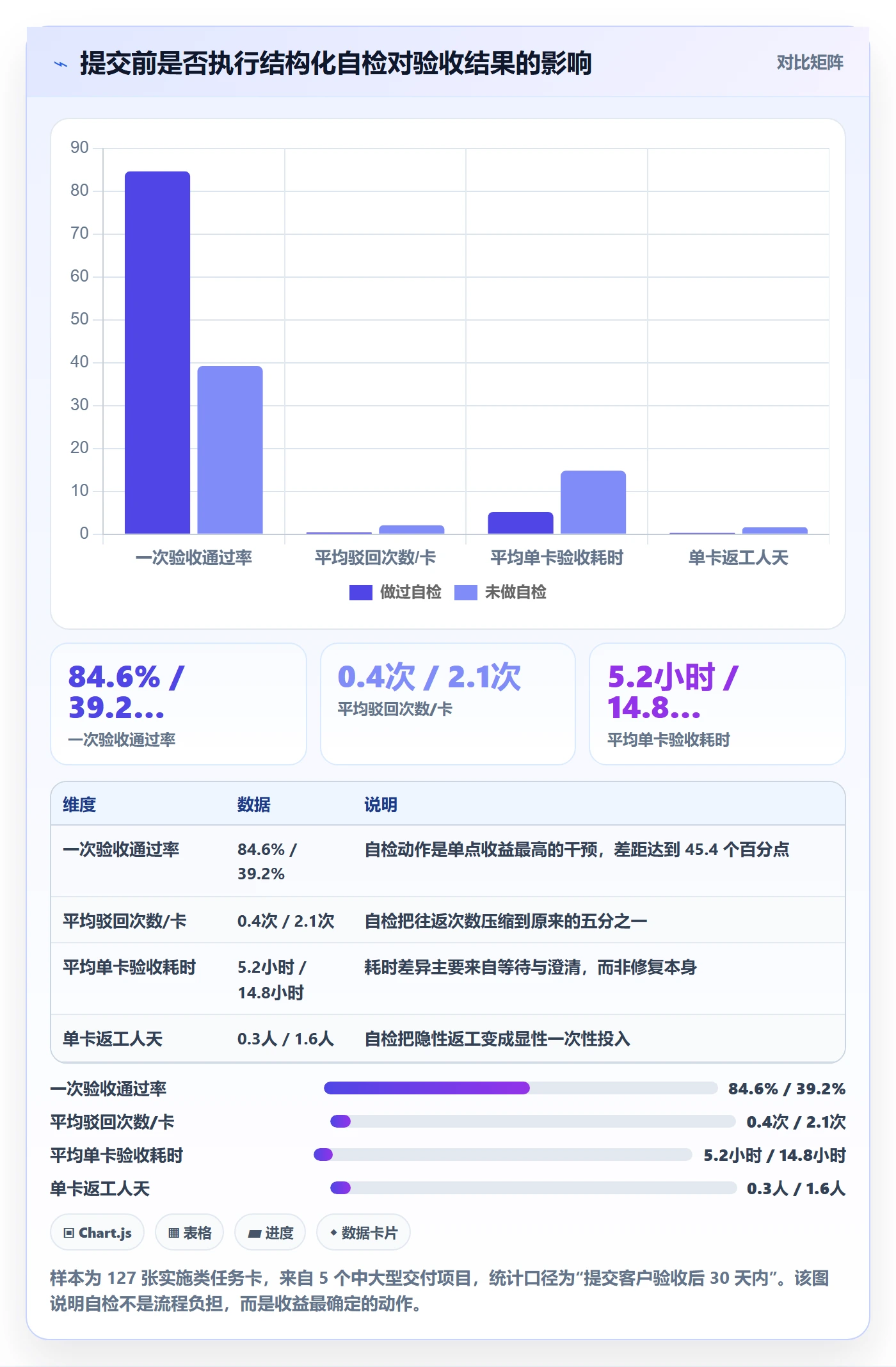Click the 未做自检 bar for 单卡返工人天

(x=774, y=531)
